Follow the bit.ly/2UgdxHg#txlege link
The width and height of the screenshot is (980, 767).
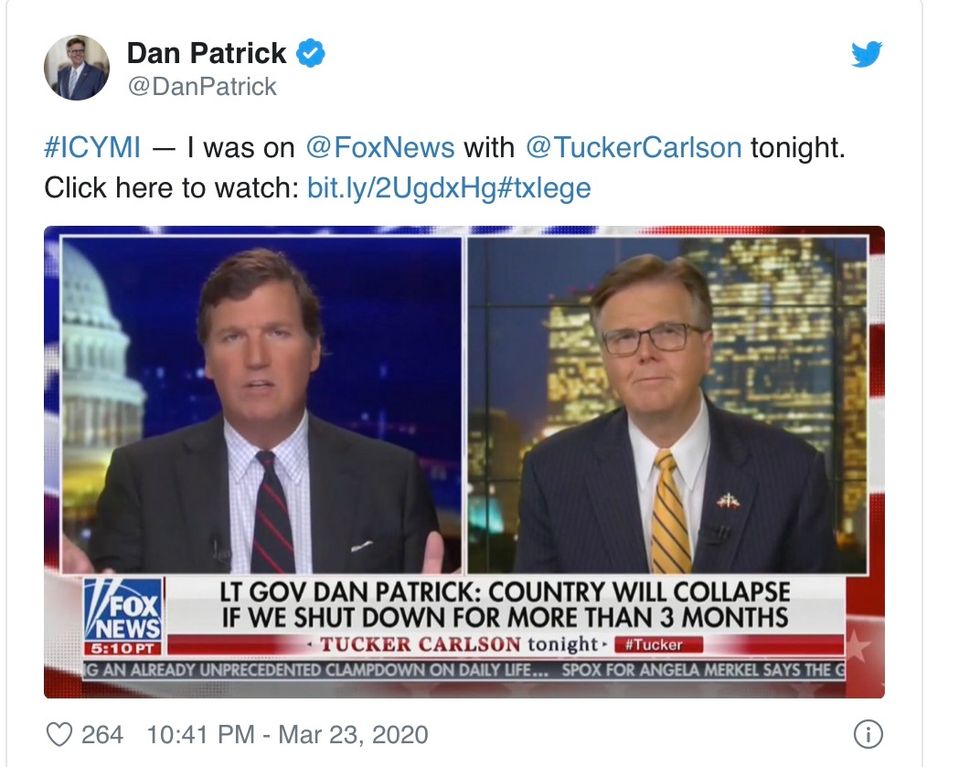point(449,188)
